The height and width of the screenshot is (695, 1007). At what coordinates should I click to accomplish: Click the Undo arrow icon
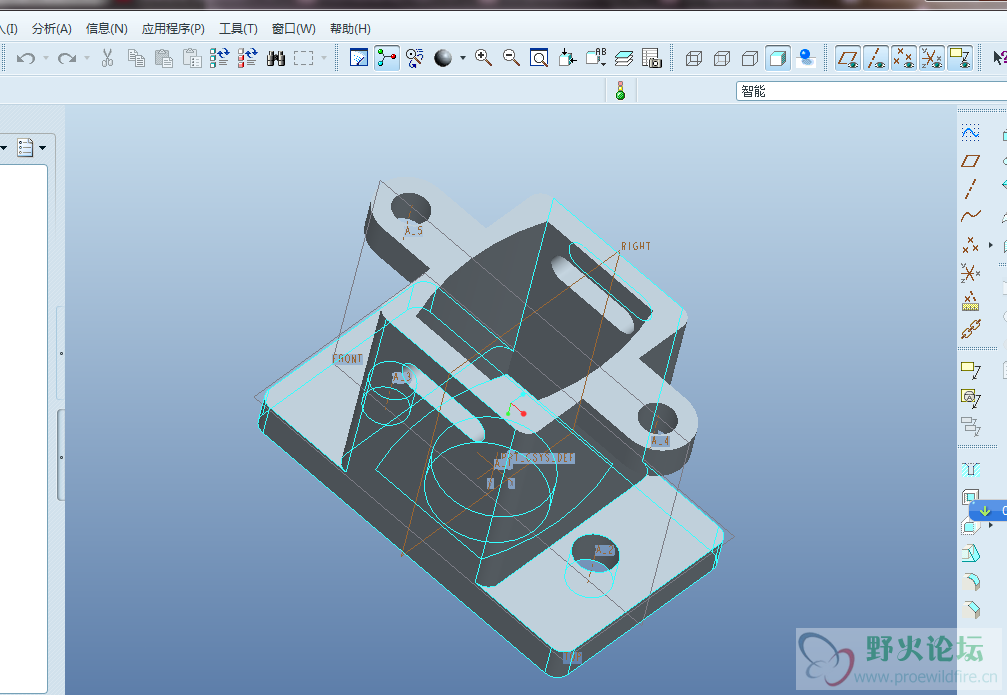point(26,58)
